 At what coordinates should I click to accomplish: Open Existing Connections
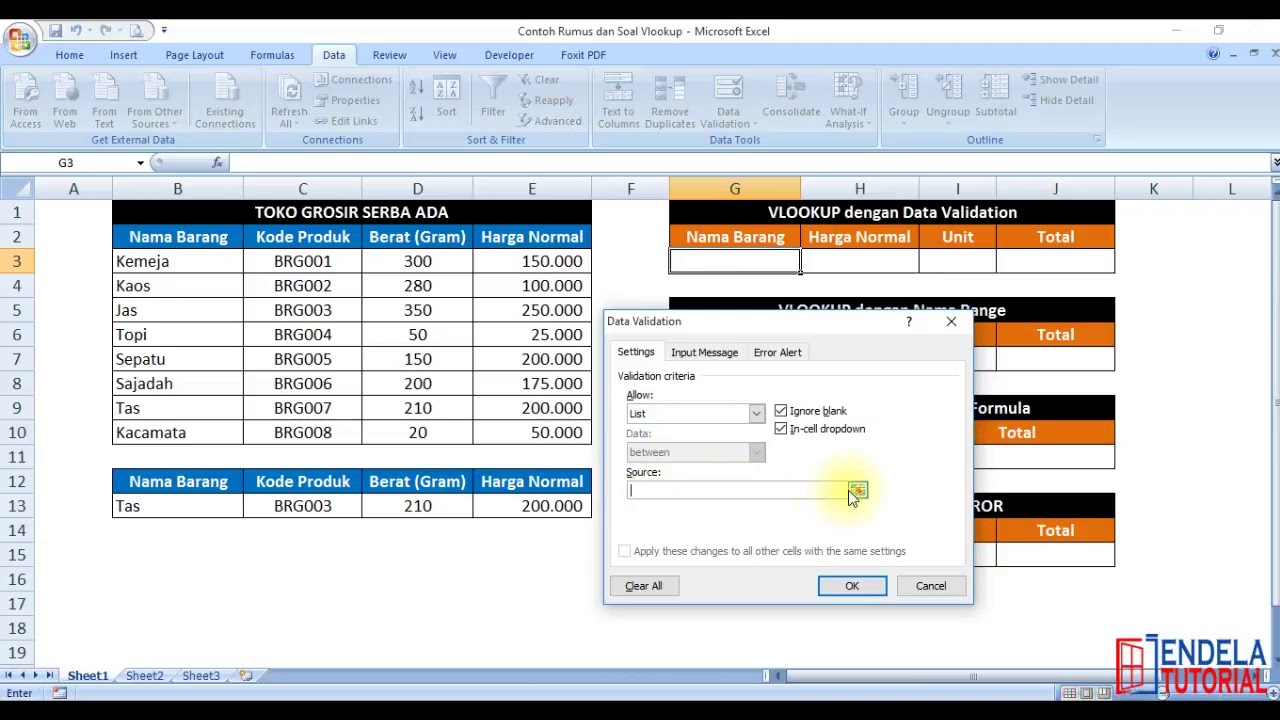(x=225, y=101)
